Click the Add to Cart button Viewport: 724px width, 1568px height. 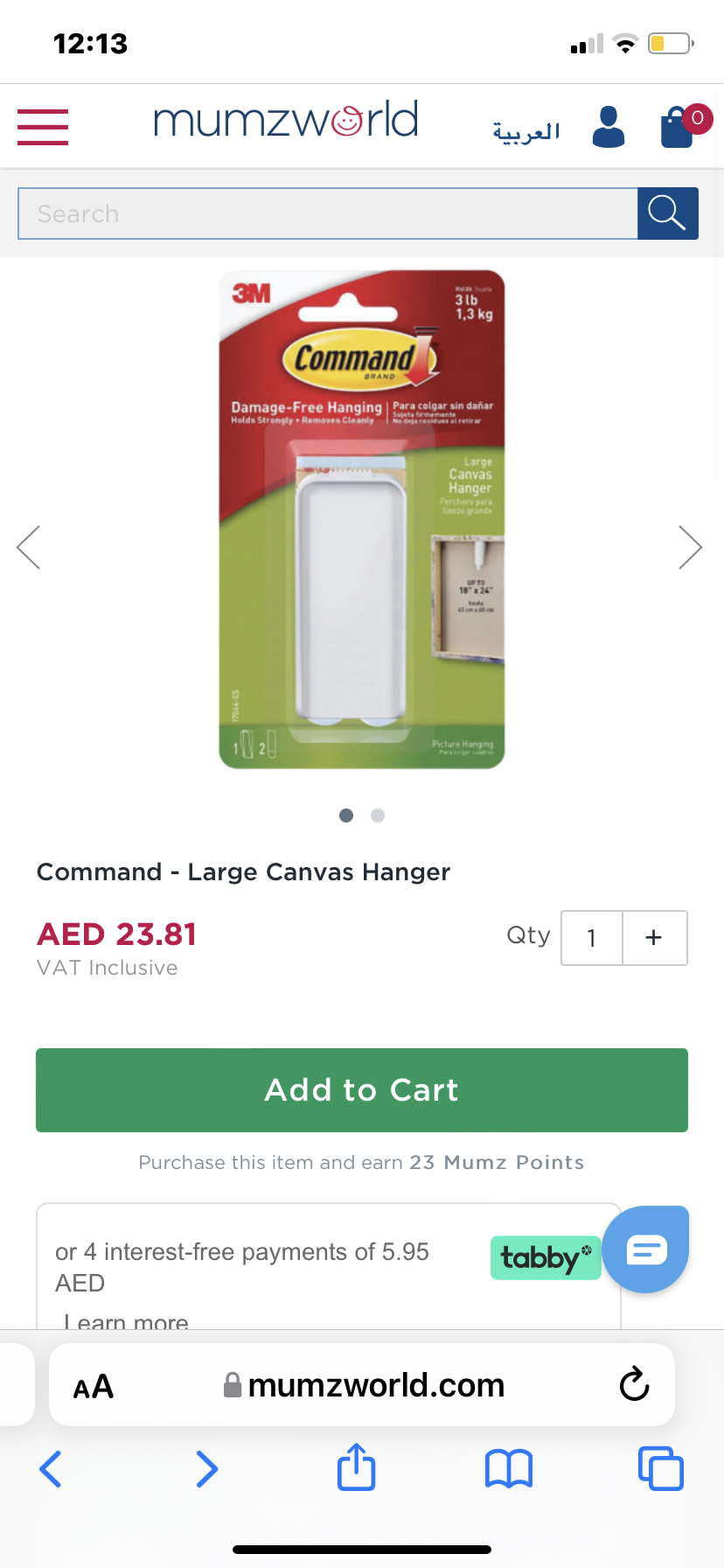coord(362,1090)
